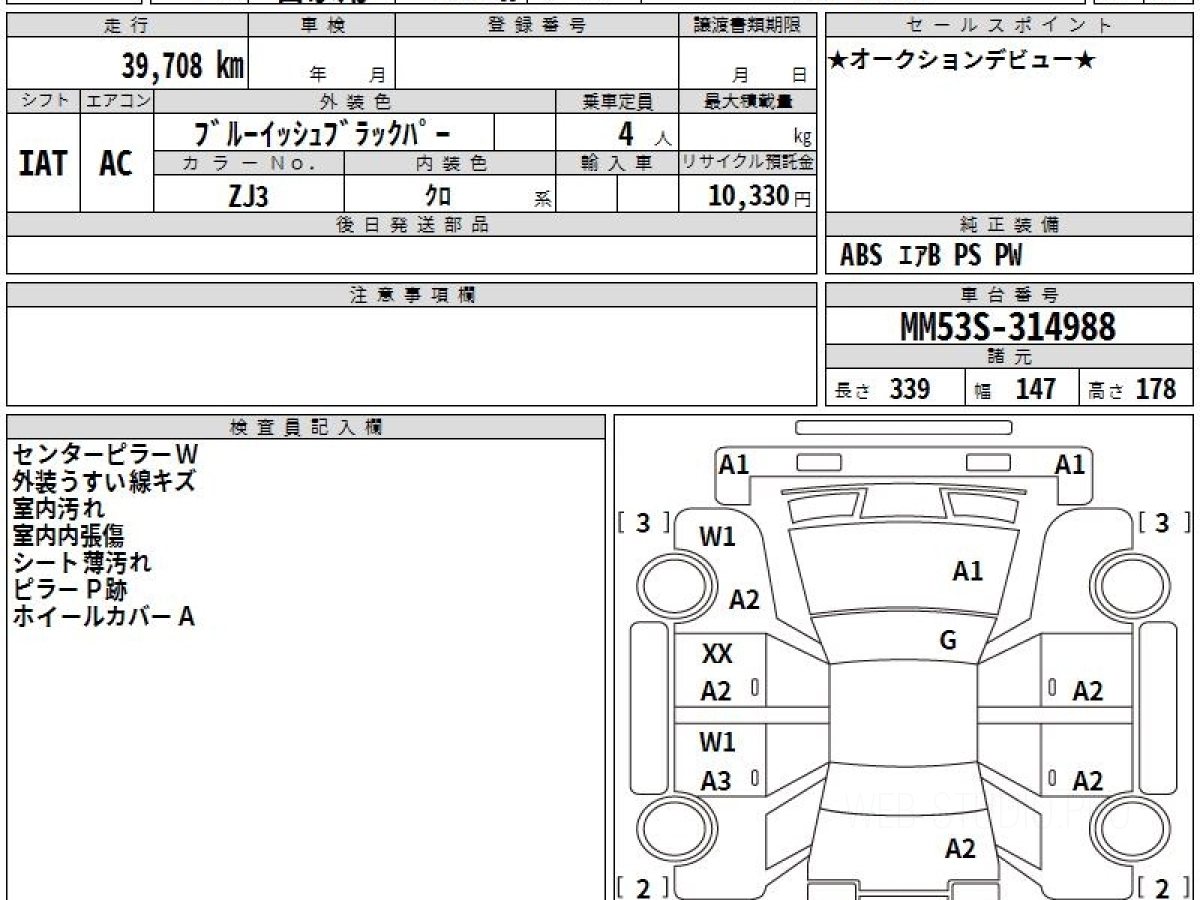The image size is (1200, 900).
Task: Click the A2 mark under XX
Action: [716, 691]
